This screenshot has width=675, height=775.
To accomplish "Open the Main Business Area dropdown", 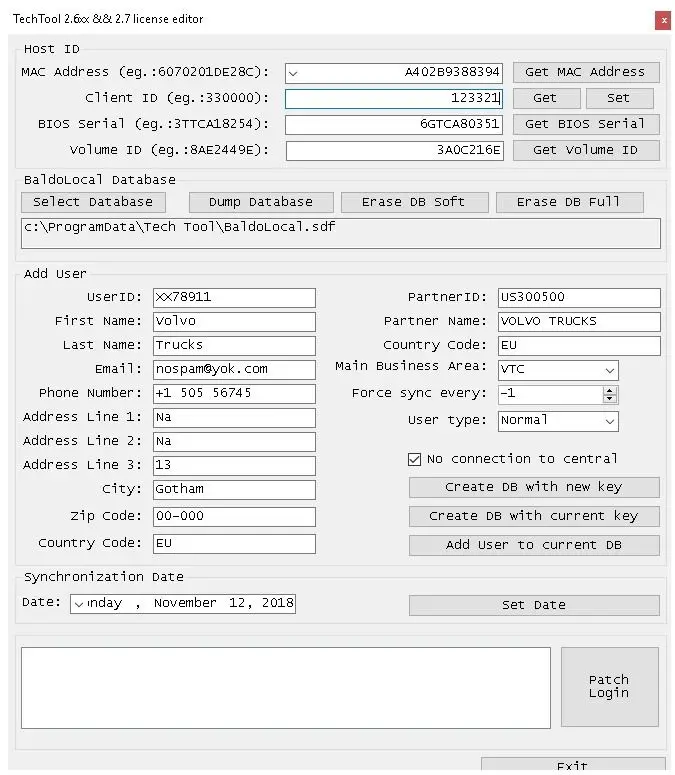I will click(x=610, y=370).
